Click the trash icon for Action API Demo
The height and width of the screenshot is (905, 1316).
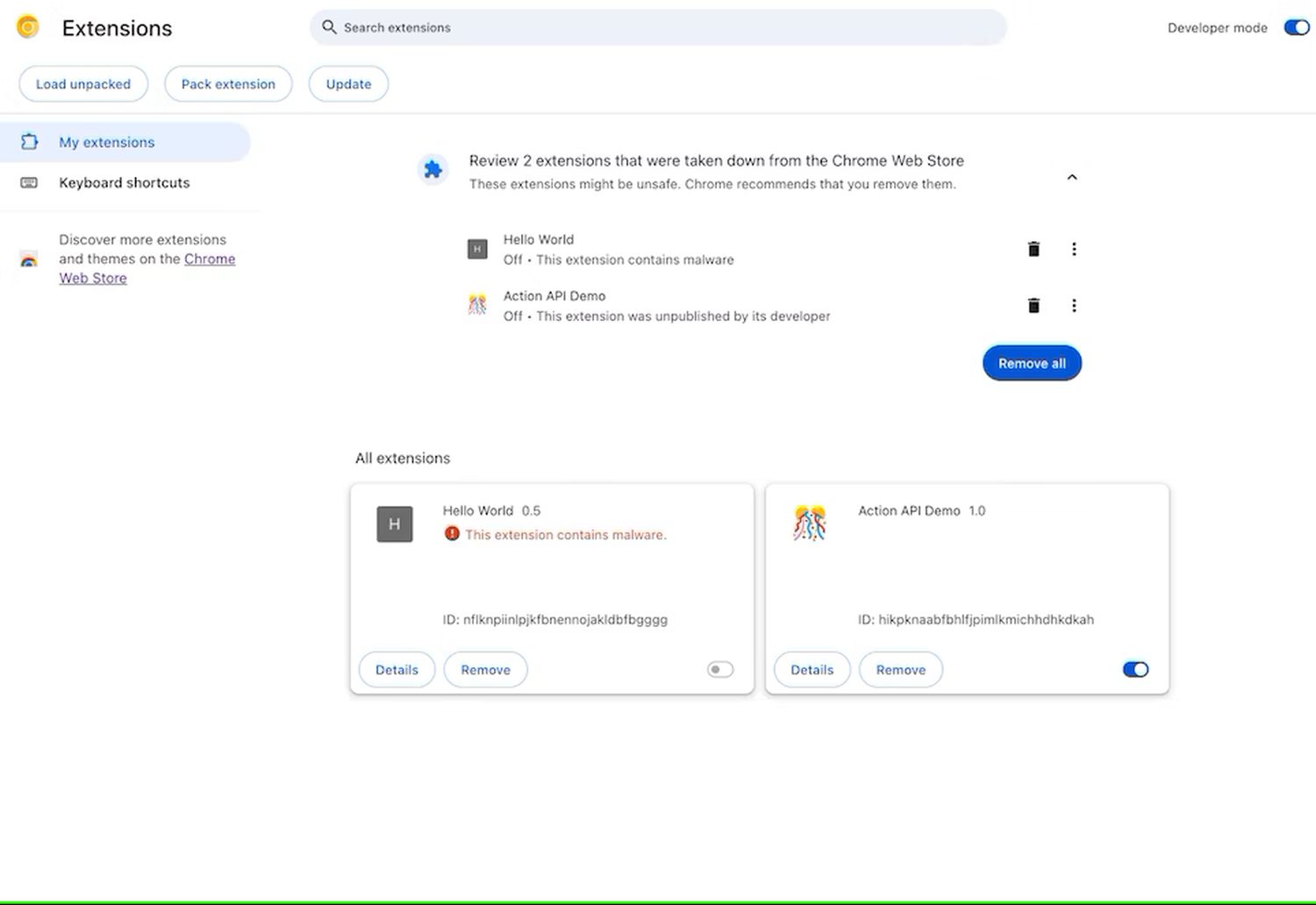pyautogui.click(x=1033, y=305)
